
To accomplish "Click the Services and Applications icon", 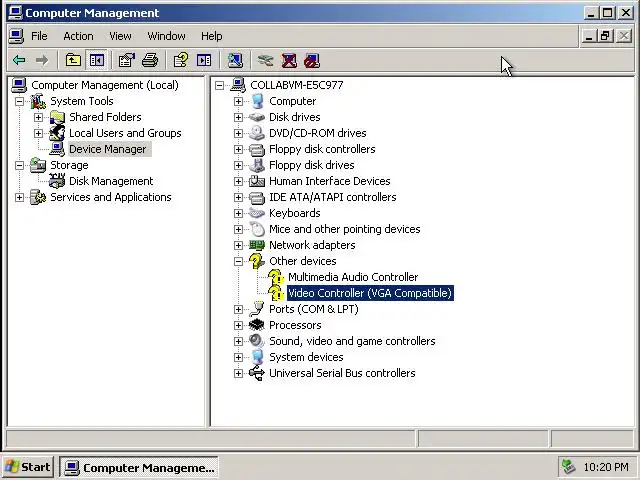I will click(38, 197).
